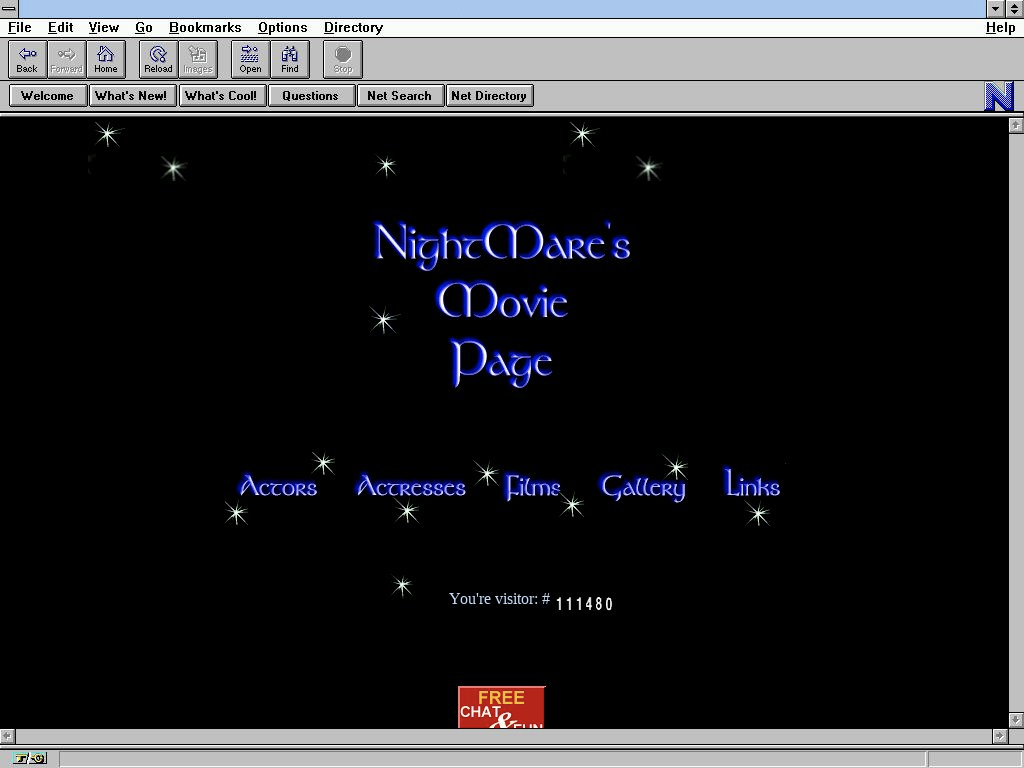Click the Home toolbar icon
This screenshot has width=1024, height=768.
coord(106,59)
